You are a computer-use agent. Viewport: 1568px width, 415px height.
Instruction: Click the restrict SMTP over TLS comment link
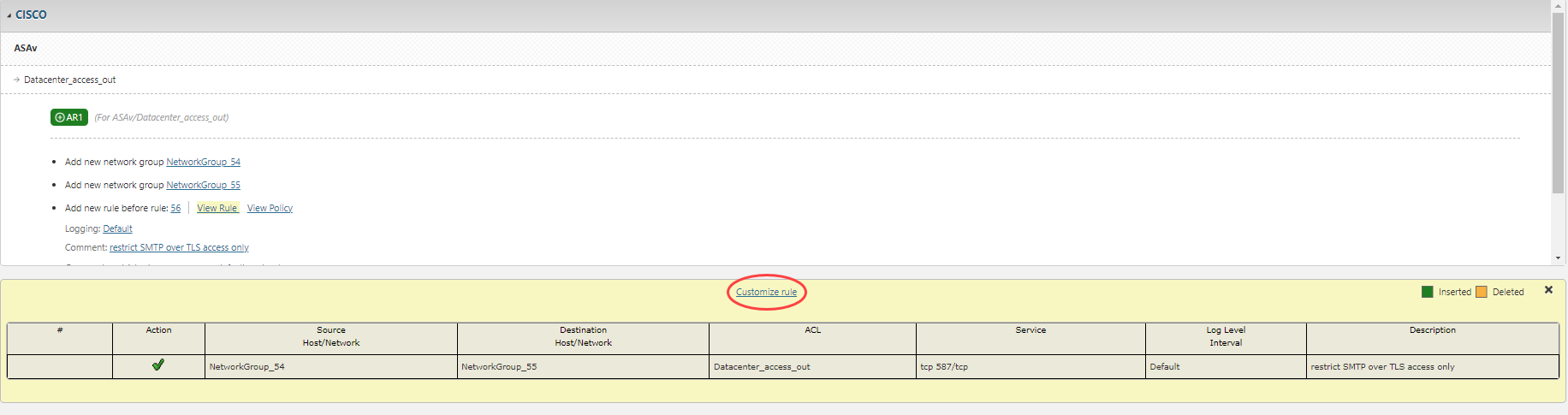(x=179, y=247)
